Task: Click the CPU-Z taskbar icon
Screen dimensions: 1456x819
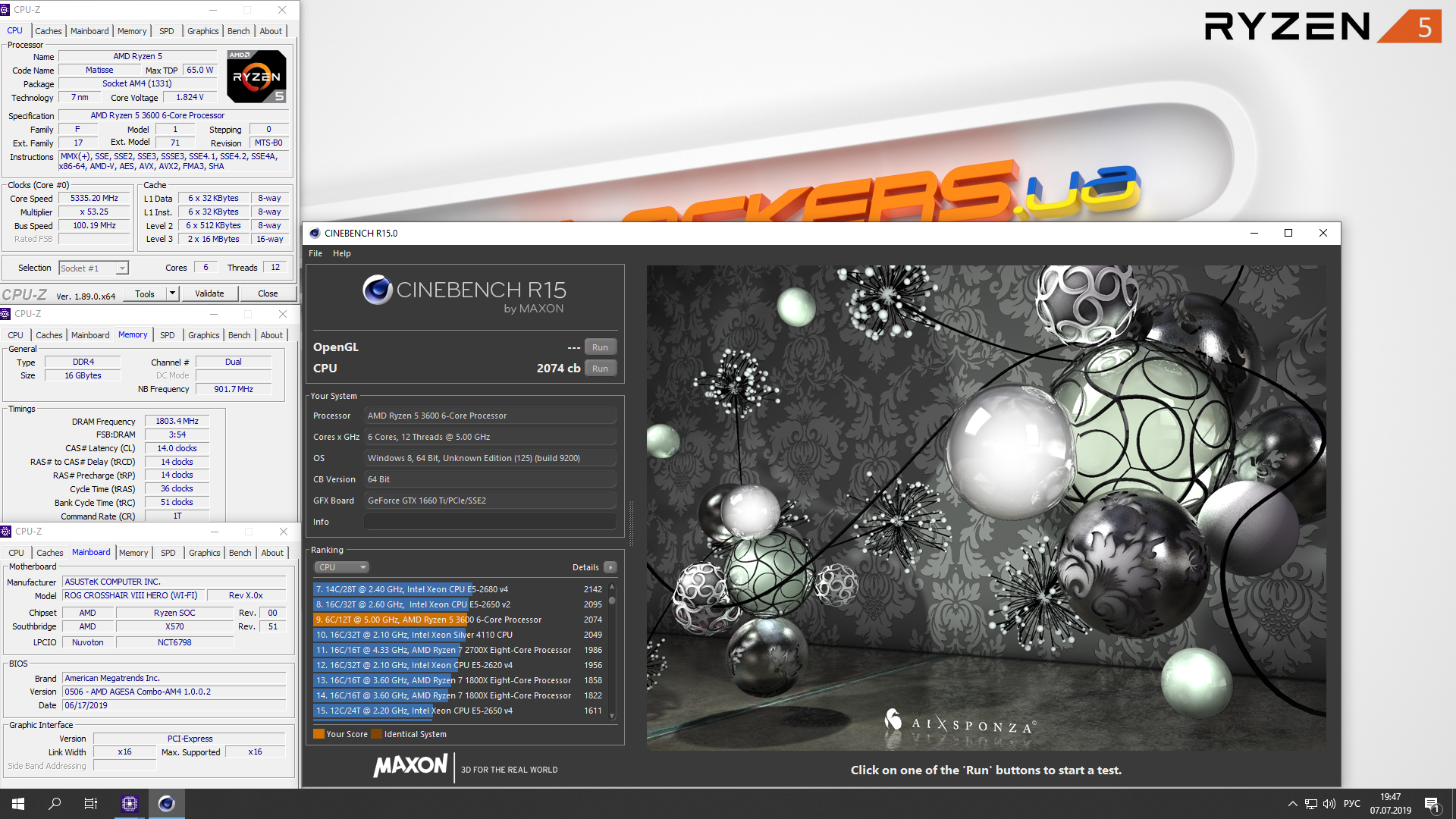Action: (130, 804)
